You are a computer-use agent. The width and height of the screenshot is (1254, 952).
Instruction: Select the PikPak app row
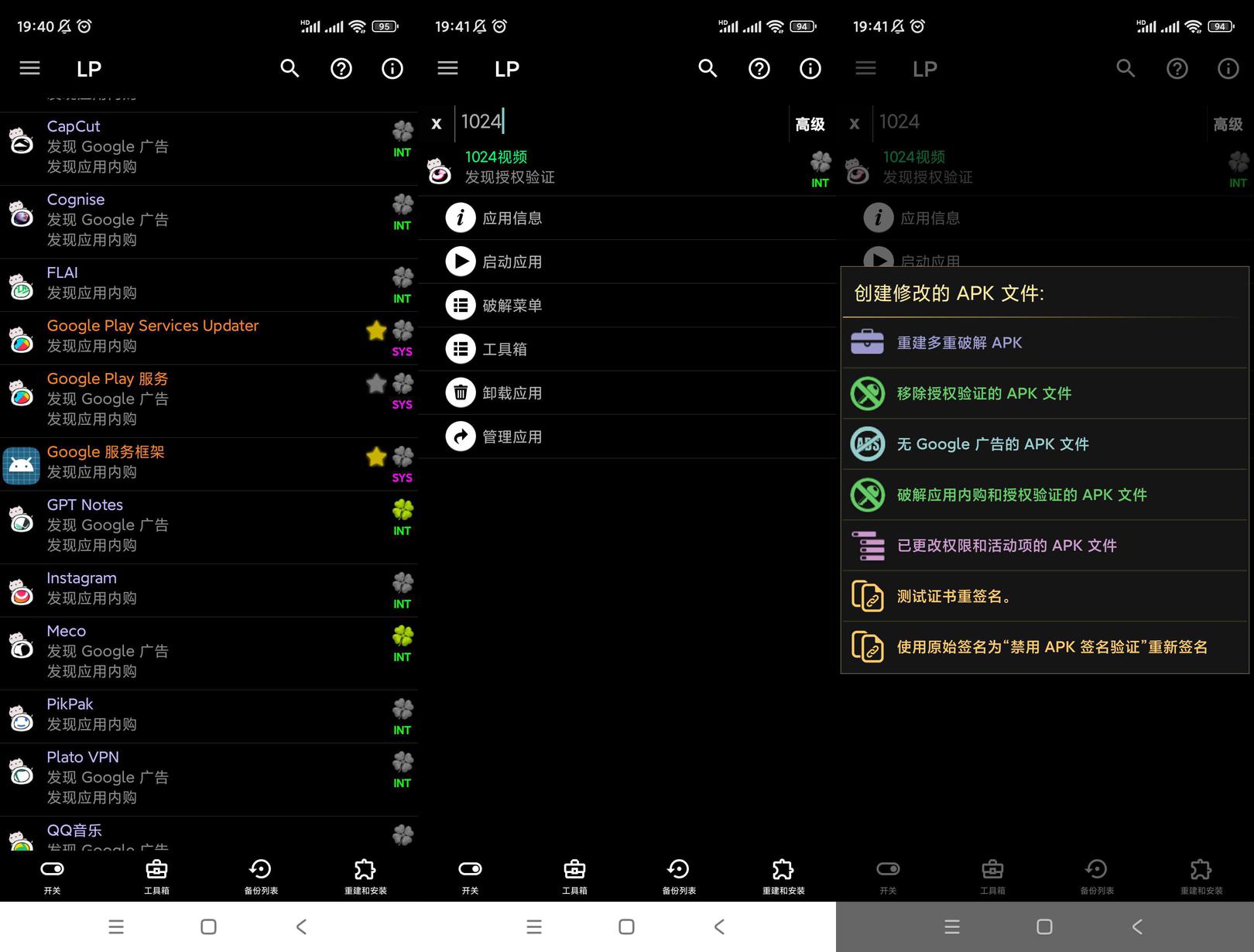click(x=209, y=716)
